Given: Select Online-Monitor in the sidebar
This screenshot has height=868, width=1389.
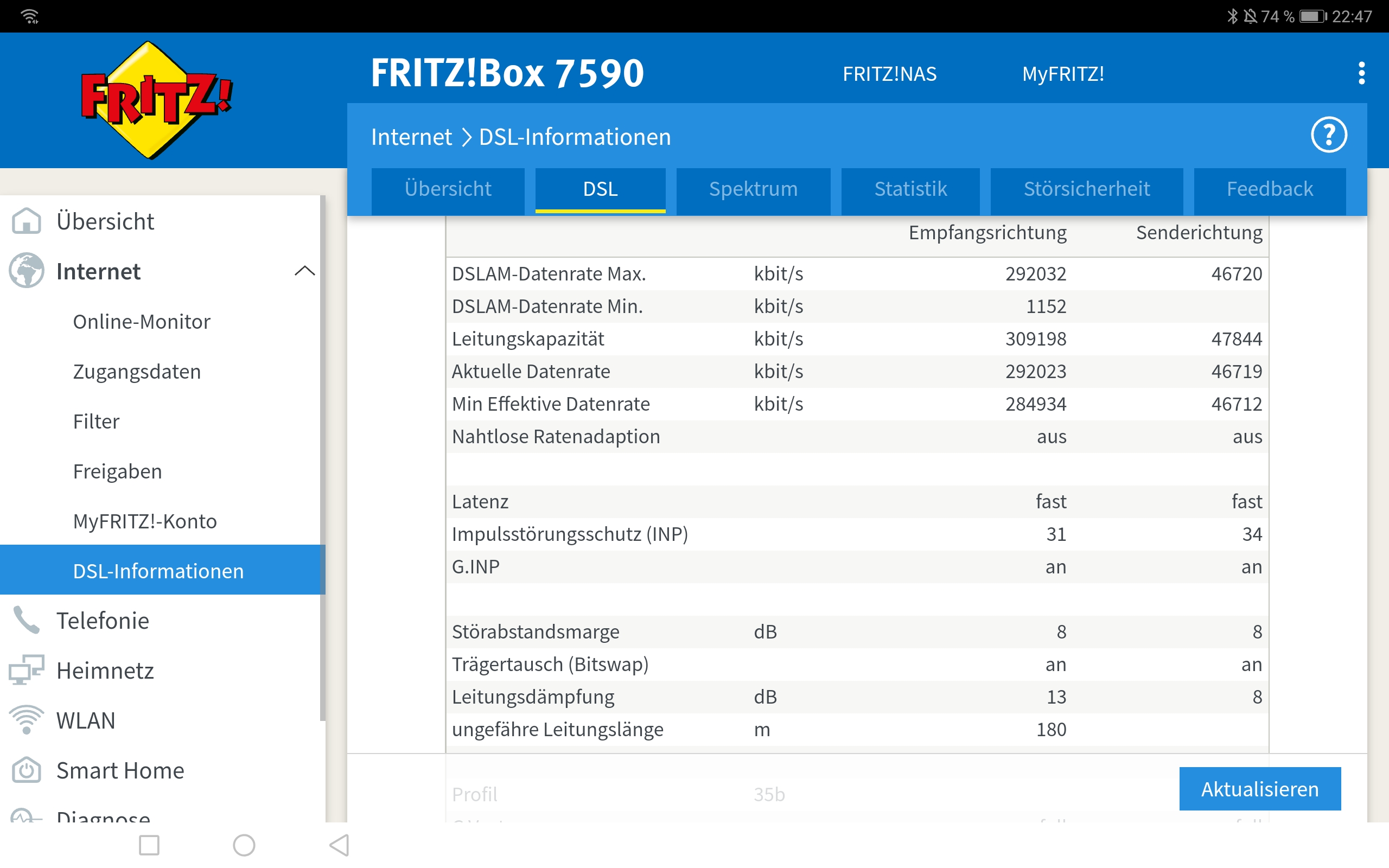Looking at the screenshot, I should tap(141, 322).
